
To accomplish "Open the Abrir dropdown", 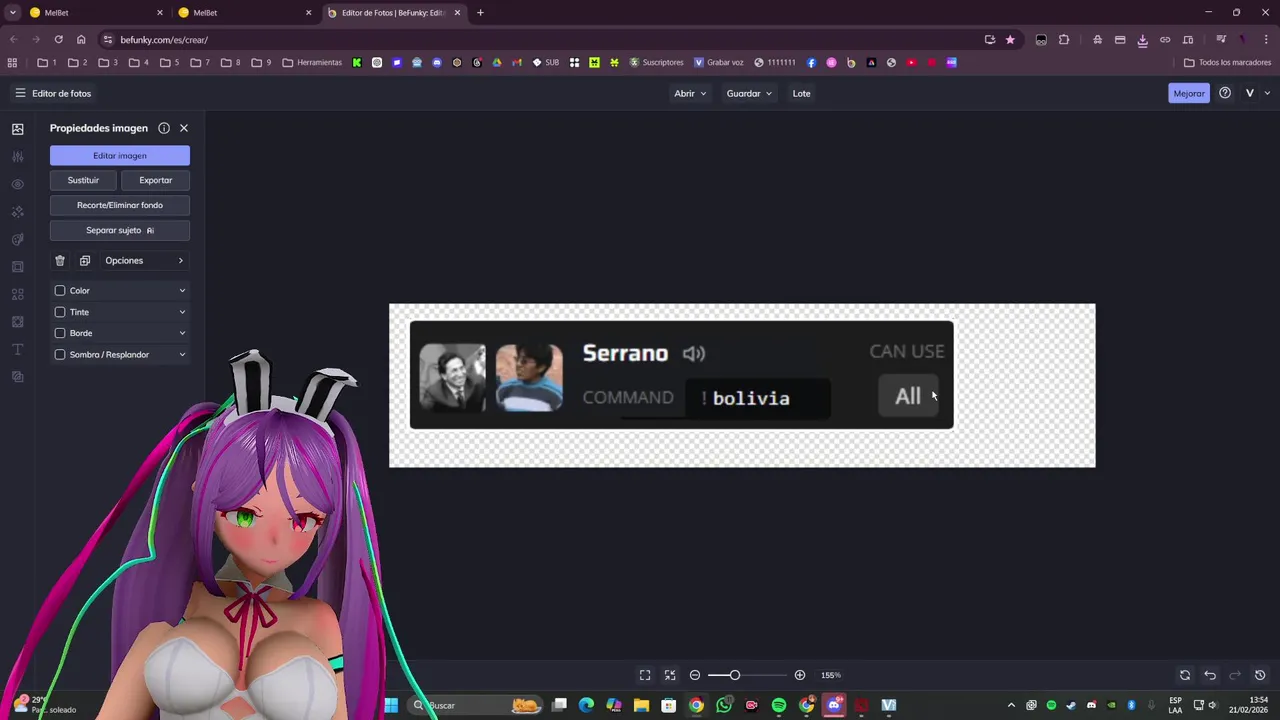I will tap(690, 93).
